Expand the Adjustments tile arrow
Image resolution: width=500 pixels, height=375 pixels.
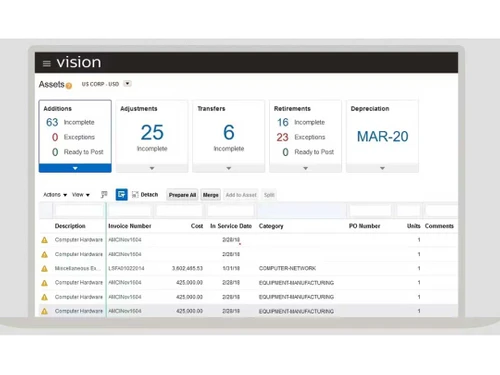(x=152, y=168)
